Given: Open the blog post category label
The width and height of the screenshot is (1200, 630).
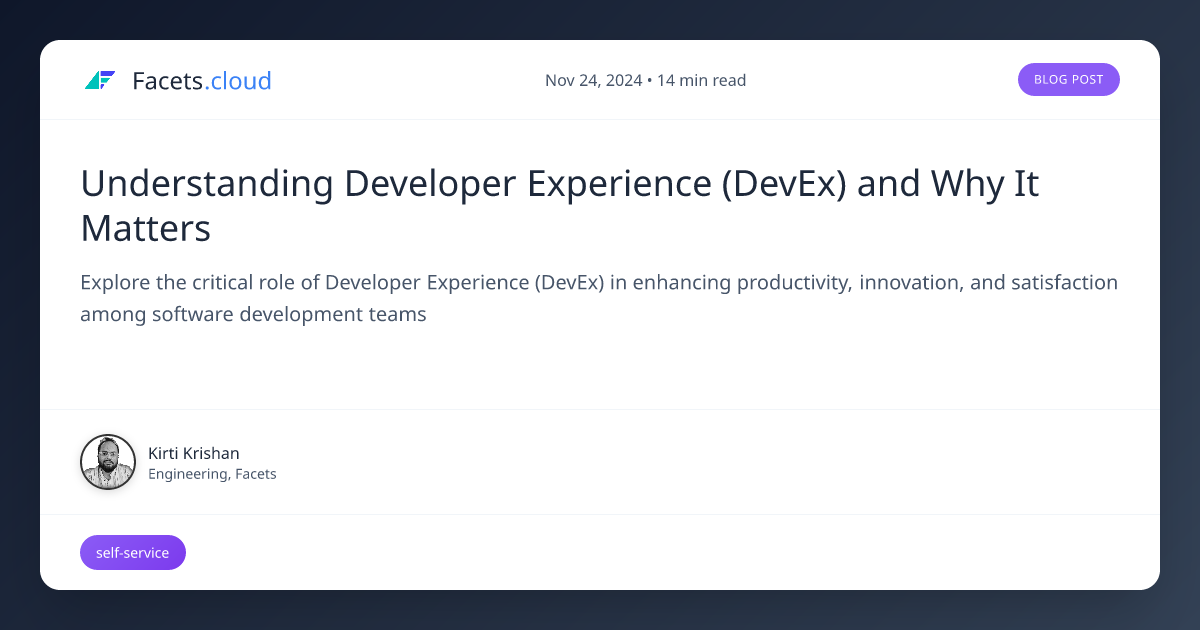Looking at the screenshot, I should [1069, 79].
